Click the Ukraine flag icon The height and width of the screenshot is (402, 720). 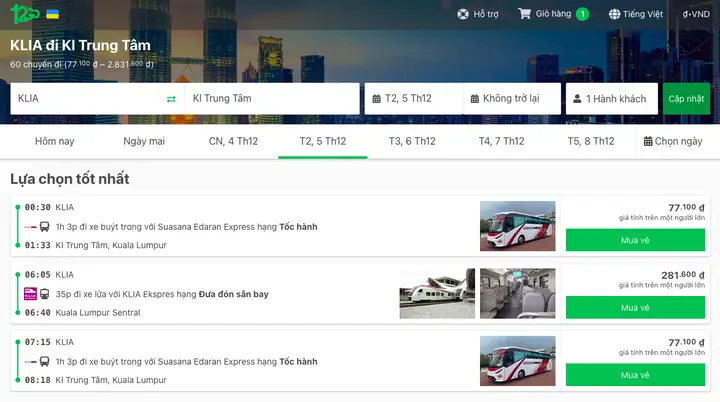(52, 14)
